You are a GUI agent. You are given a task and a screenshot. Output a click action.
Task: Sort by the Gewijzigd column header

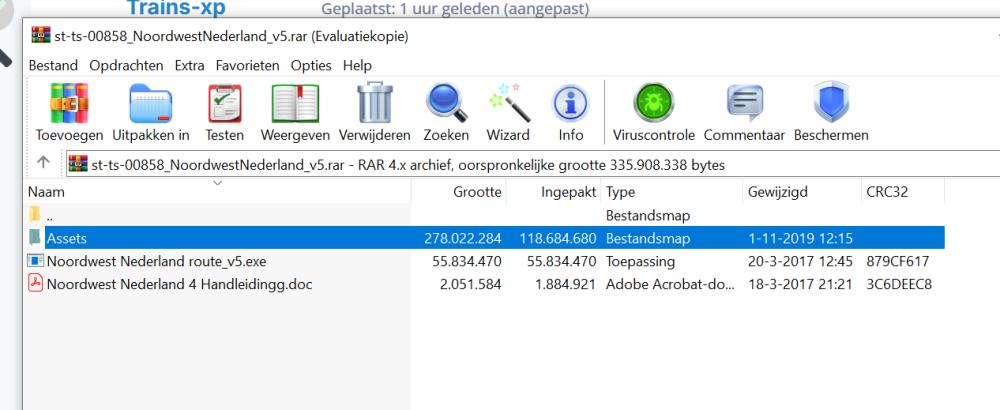tap(802, 192)
